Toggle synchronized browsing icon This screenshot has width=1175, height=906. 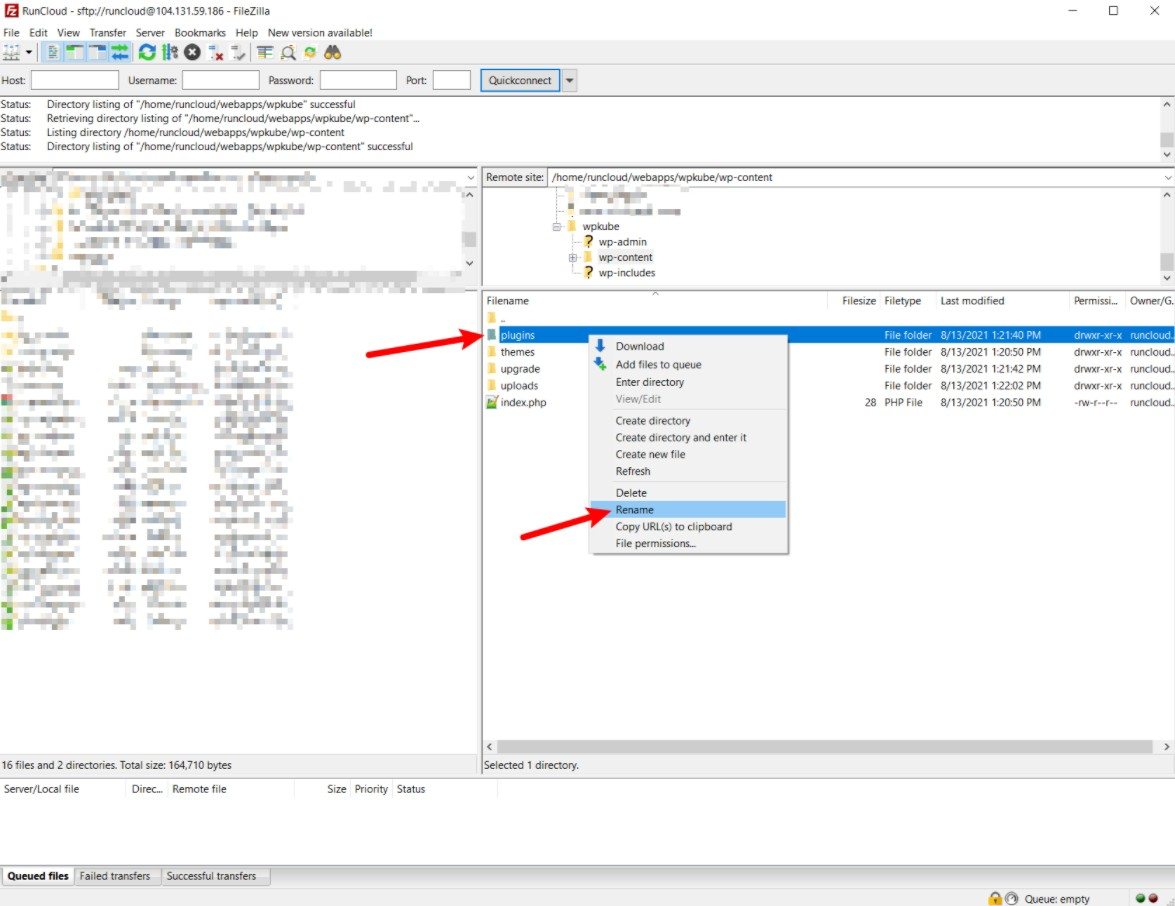(x=309, y=52)
